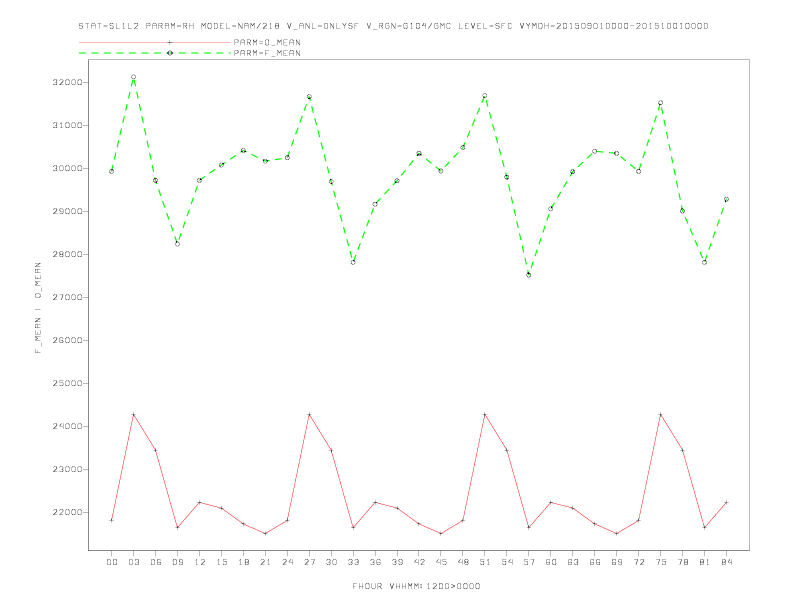The width and height of the screenshot is (792, 612).
Task: Click the O_MEAN peak marker at hour 75
Action: point(660,415)
